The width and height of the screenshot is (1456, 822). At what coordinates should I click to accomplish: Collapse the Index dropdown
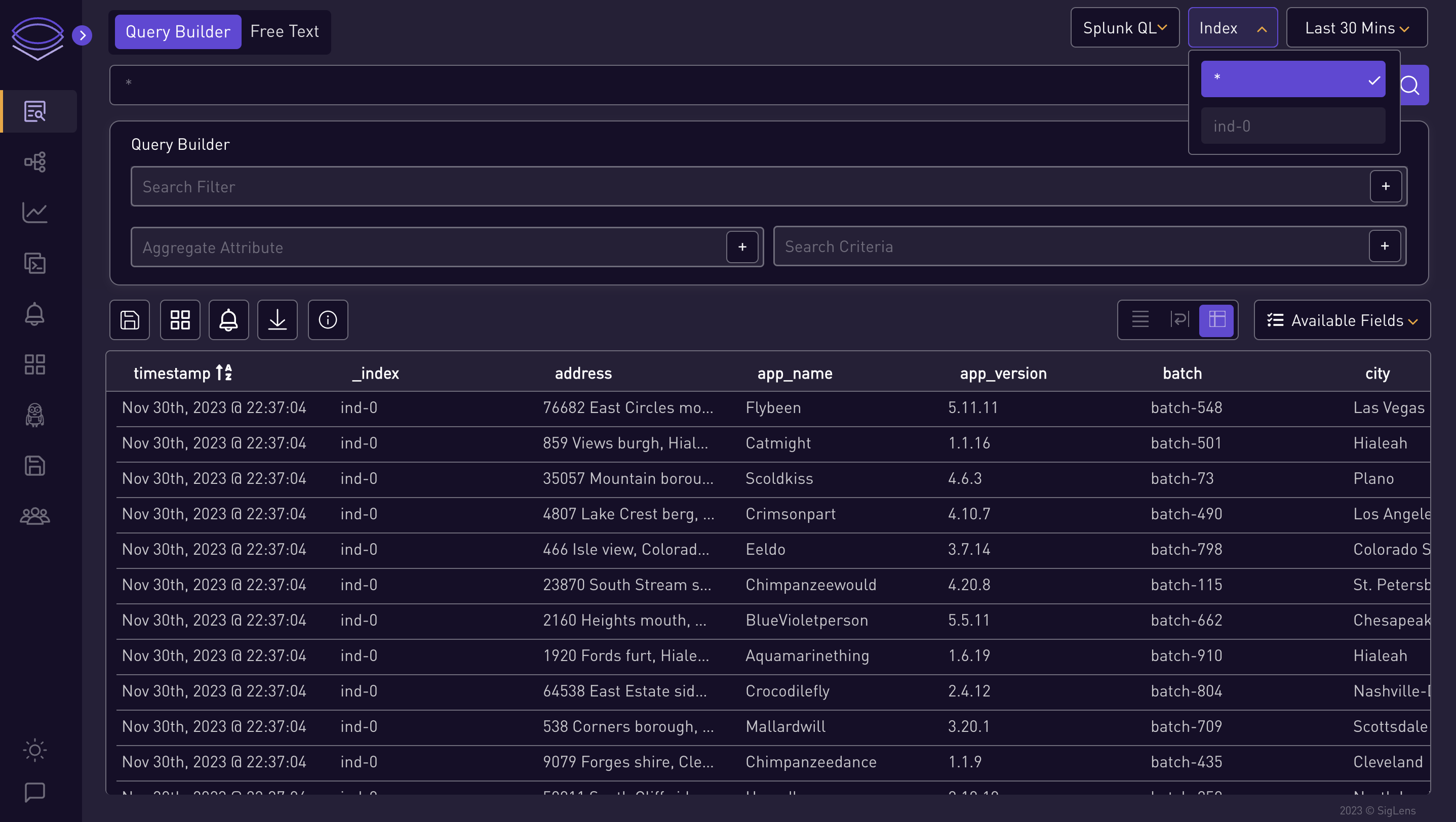pos(1233,28)
